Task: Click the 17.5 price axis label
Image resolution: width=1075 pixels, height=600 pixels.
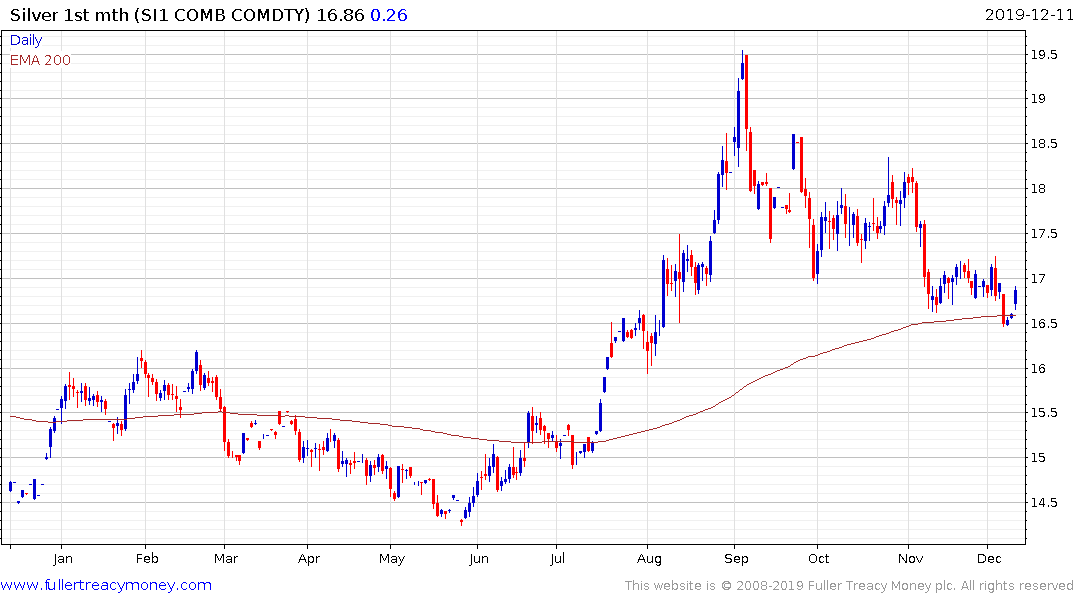Action: pos(1044,234)
